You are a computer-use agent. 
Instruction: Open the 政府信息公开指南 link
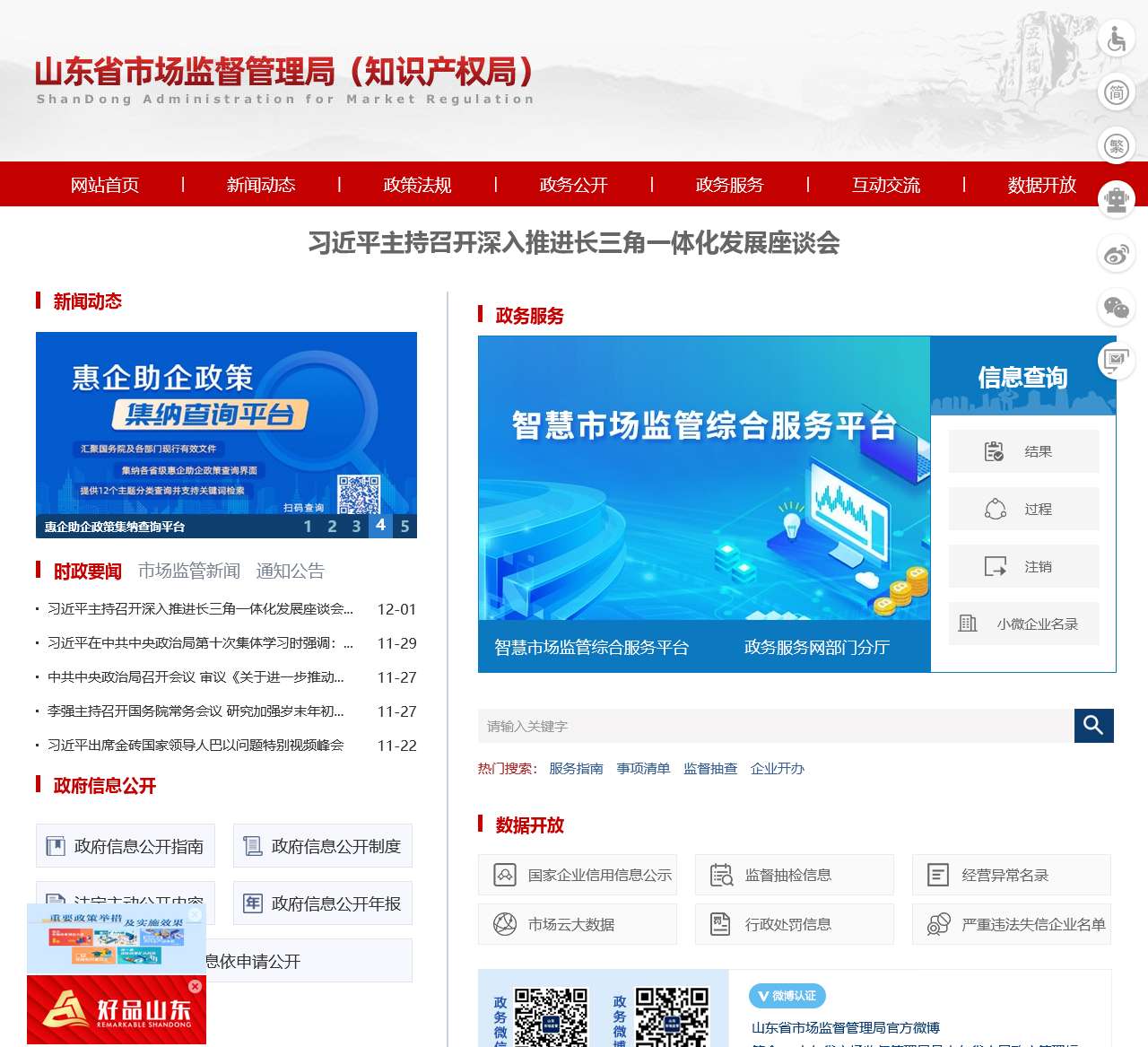pos(125,845)
